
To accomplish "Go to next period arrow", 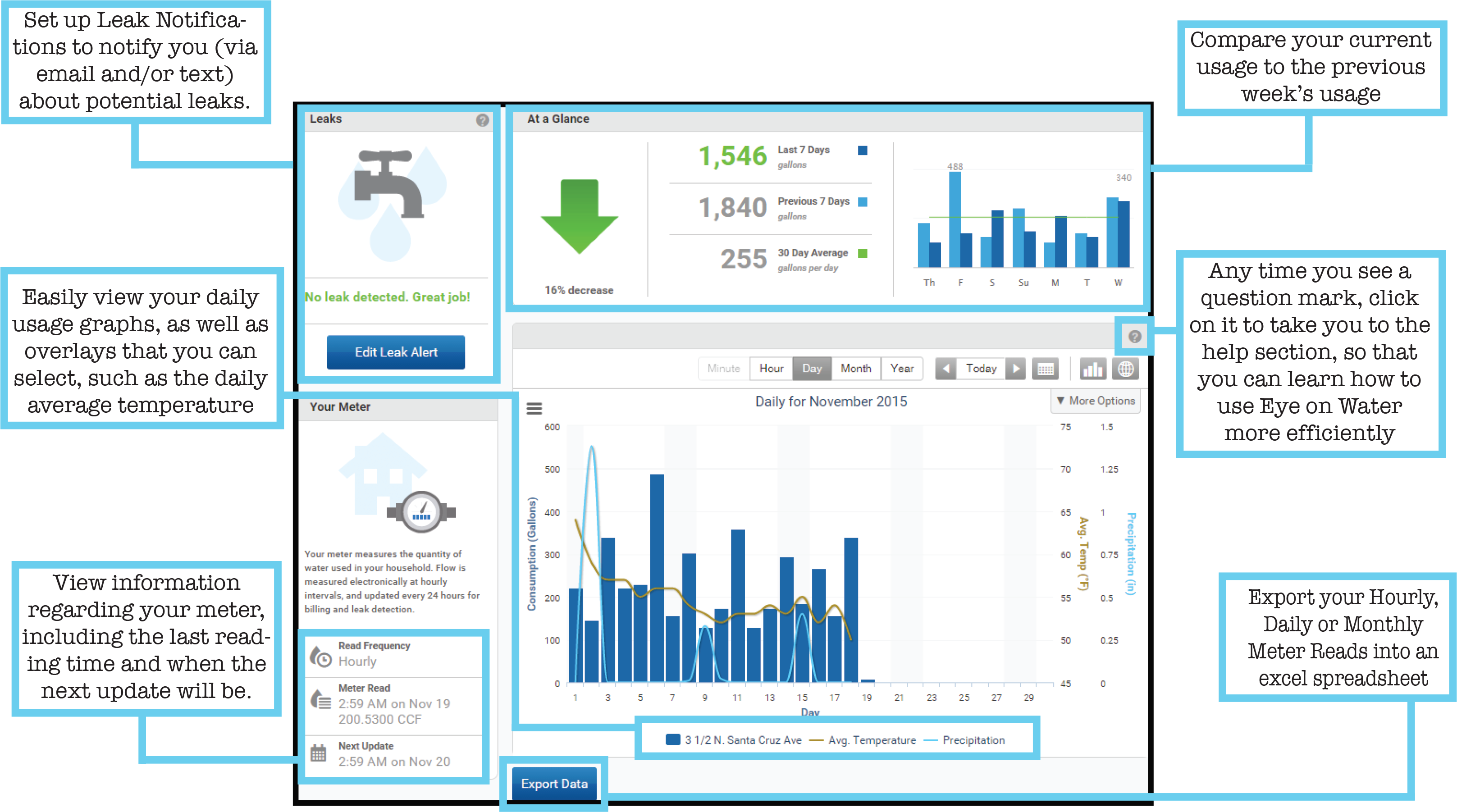I will (x=1016, y=369).
